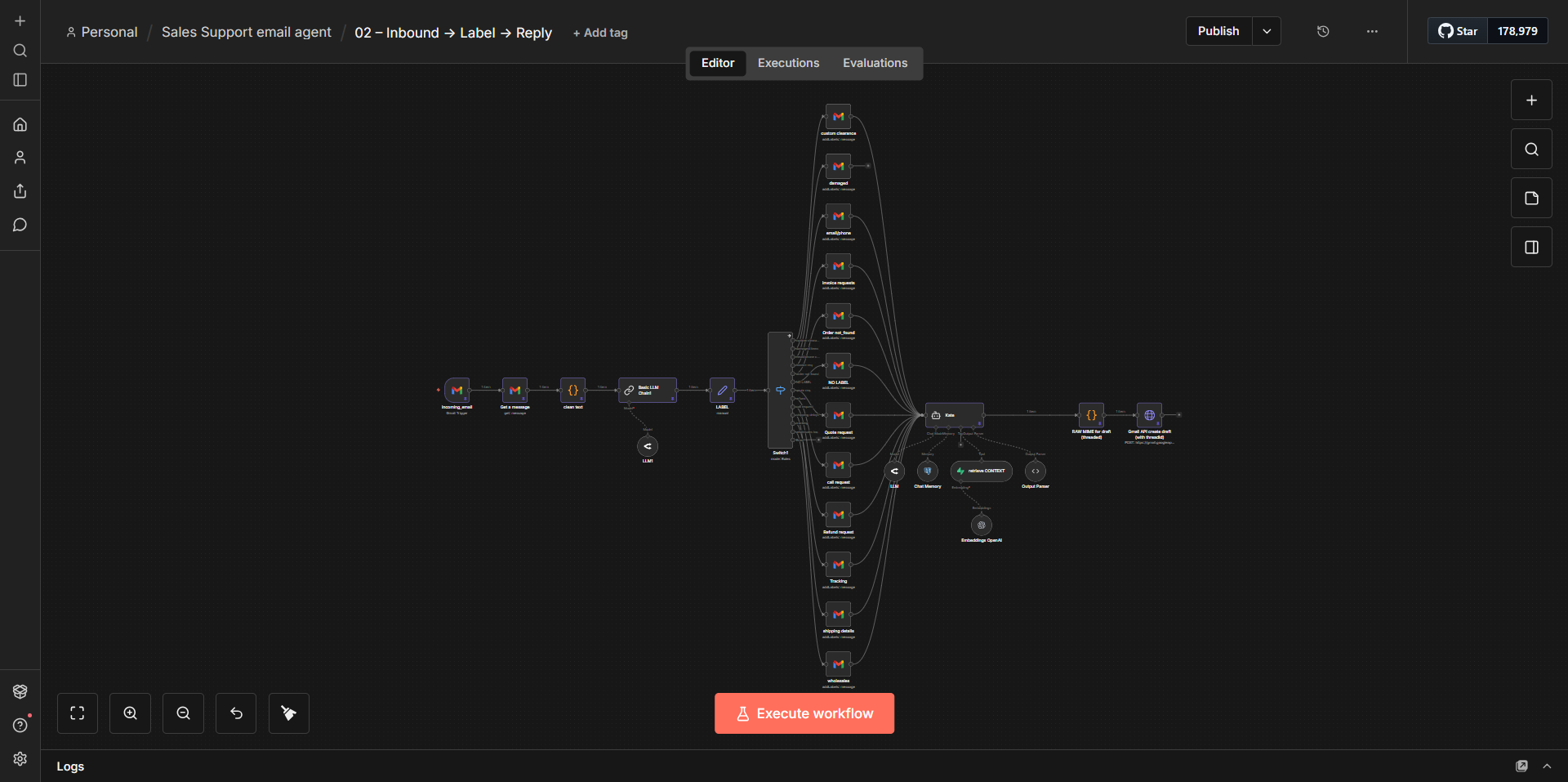1568x782 pixels.
Task: Click the Execute workflow button
Action: tap(804, 713)
